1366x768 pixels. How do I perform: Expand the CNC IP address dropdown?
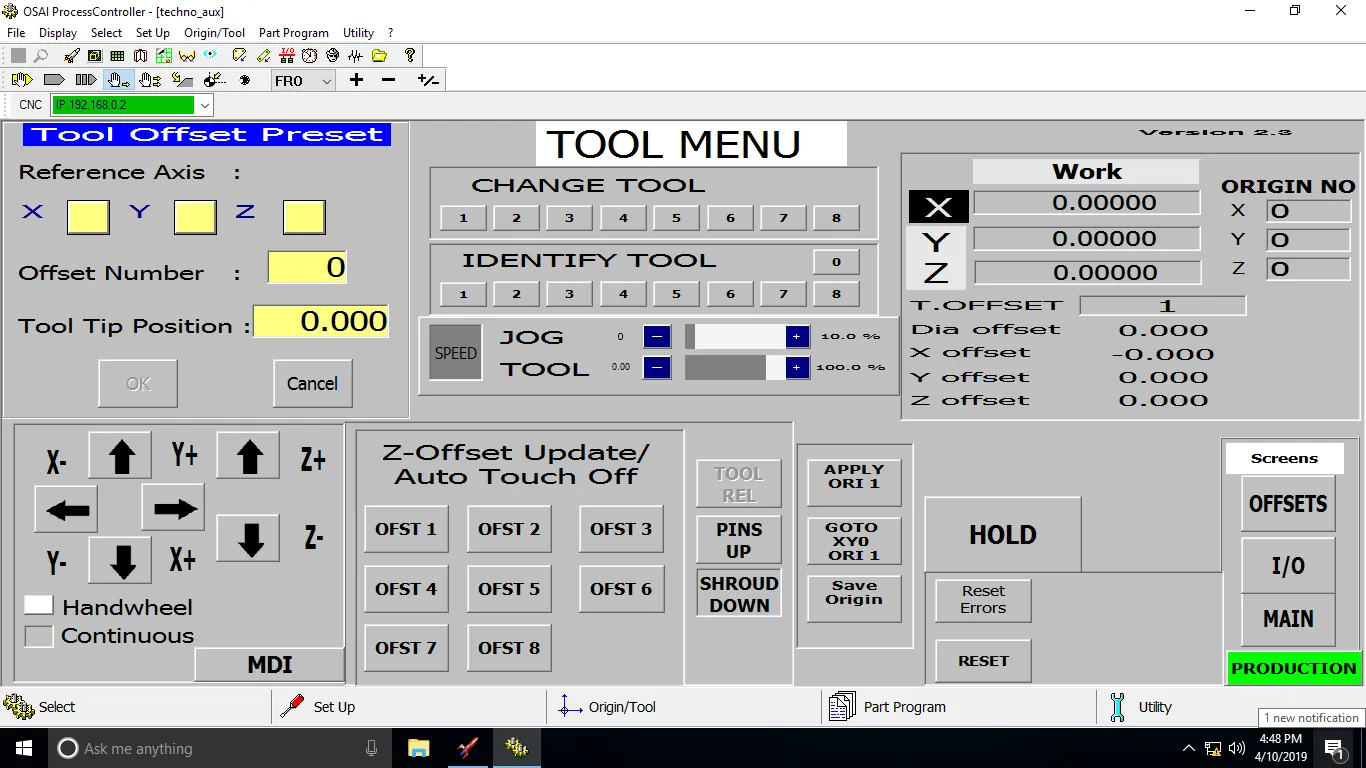205,105
